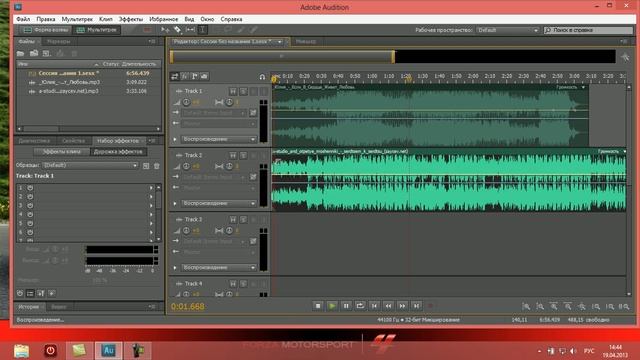Click Track 1 stereo pan knob
Screen dimensions: 640x360
pyautogui.click(x=229, y=102)
